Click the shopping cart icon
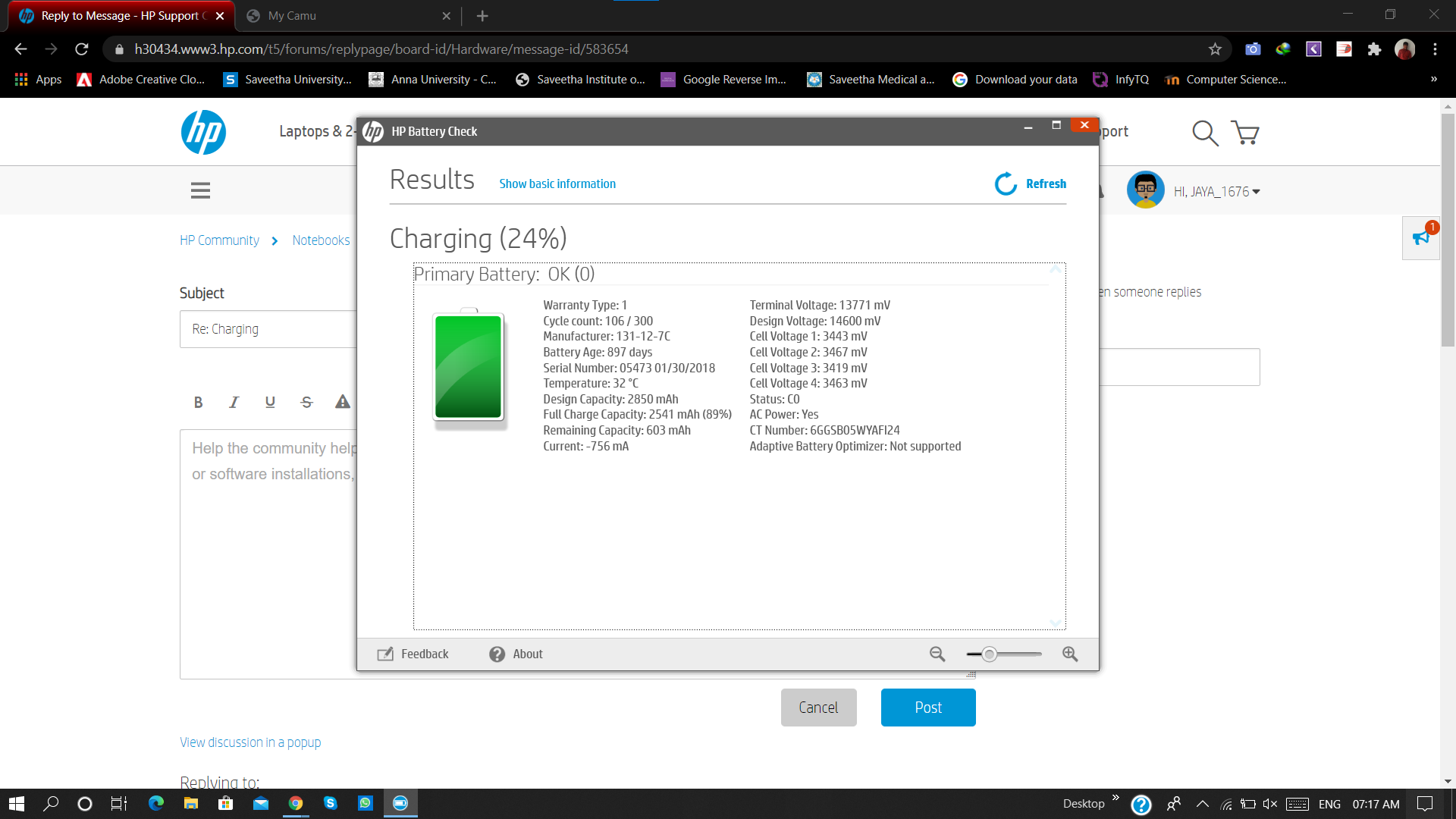 pos(1246,133)
